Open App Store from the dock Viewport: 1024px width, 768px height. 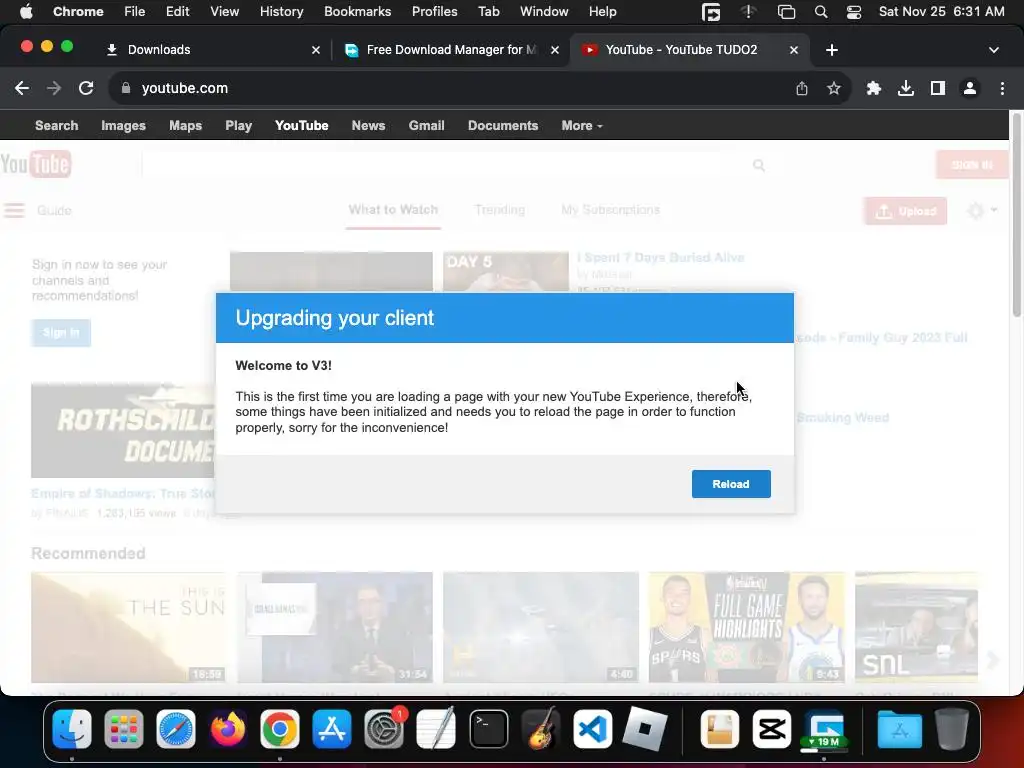[x=332, y=729]
